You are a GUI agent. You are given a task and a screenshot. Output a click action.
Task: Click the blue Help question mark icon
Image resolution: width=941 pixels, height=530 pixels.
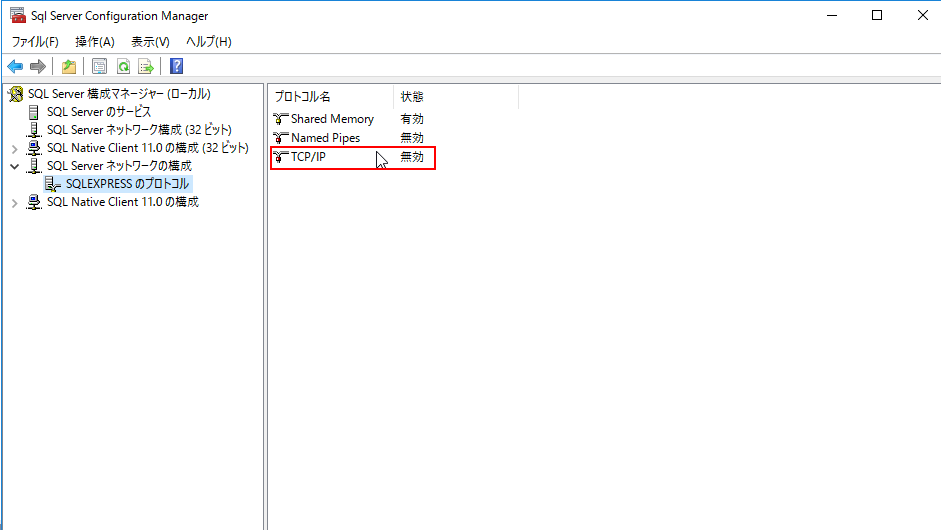176,67
